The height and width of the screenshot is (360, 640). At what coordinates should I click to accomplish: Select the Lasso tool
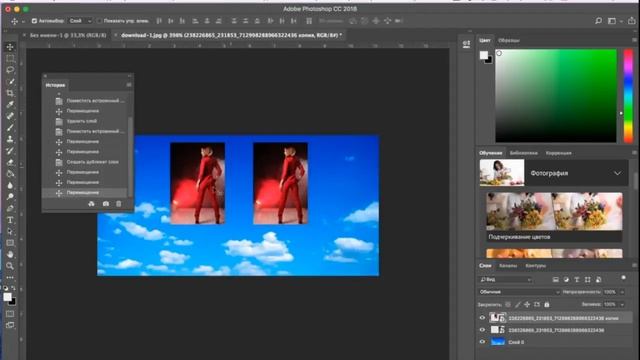(x=10, y=70)
